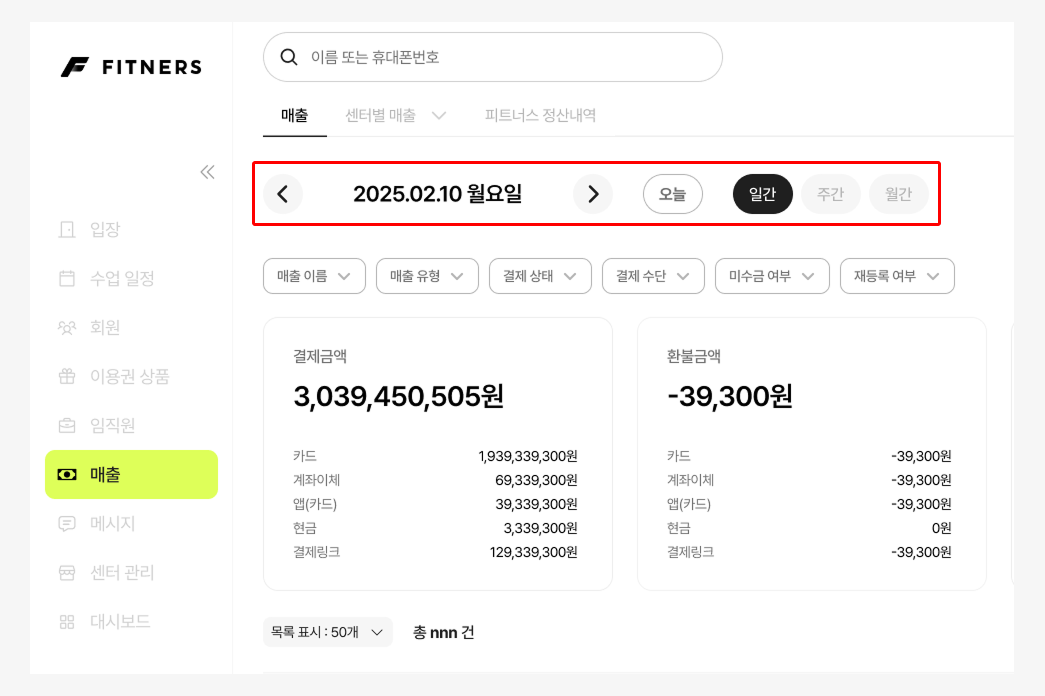Switch to 월간 monthly view
The height and width of the screenshot is (696, 1045).
click(898, 194)
